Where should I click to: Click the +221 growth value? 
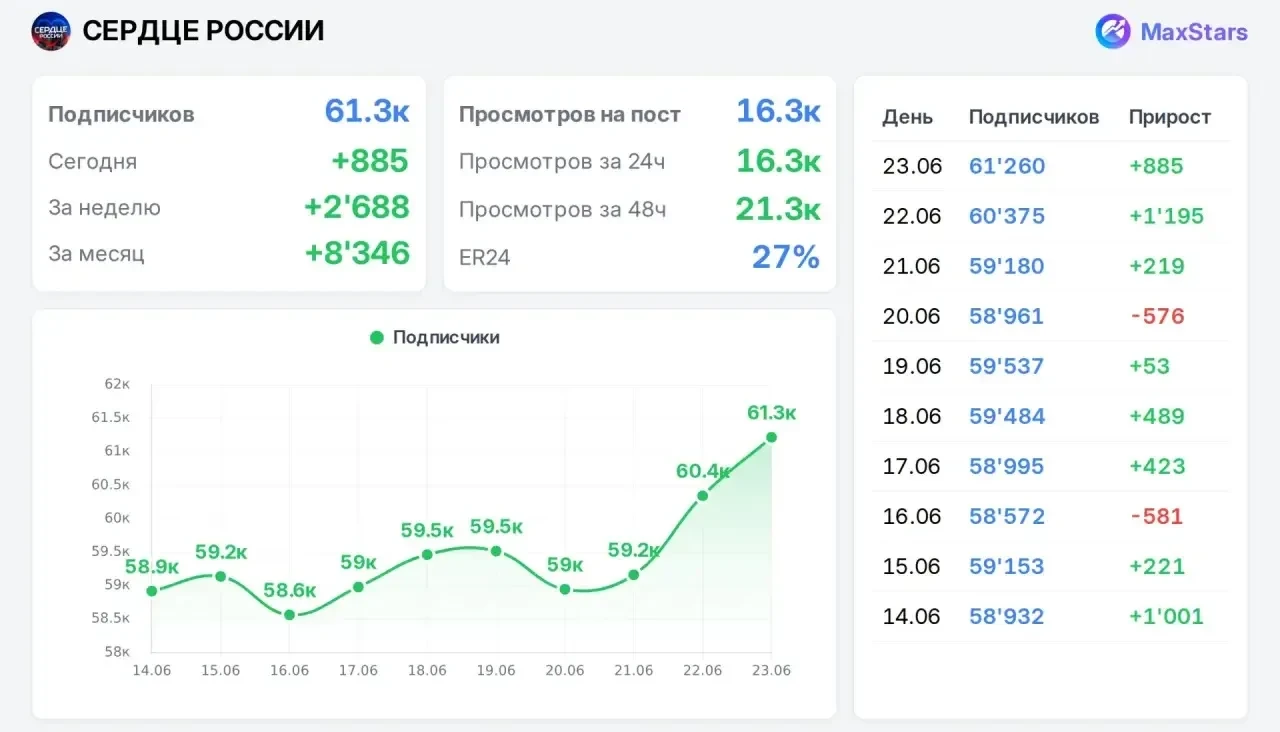pyautogui.click(x=1157, y=566)
